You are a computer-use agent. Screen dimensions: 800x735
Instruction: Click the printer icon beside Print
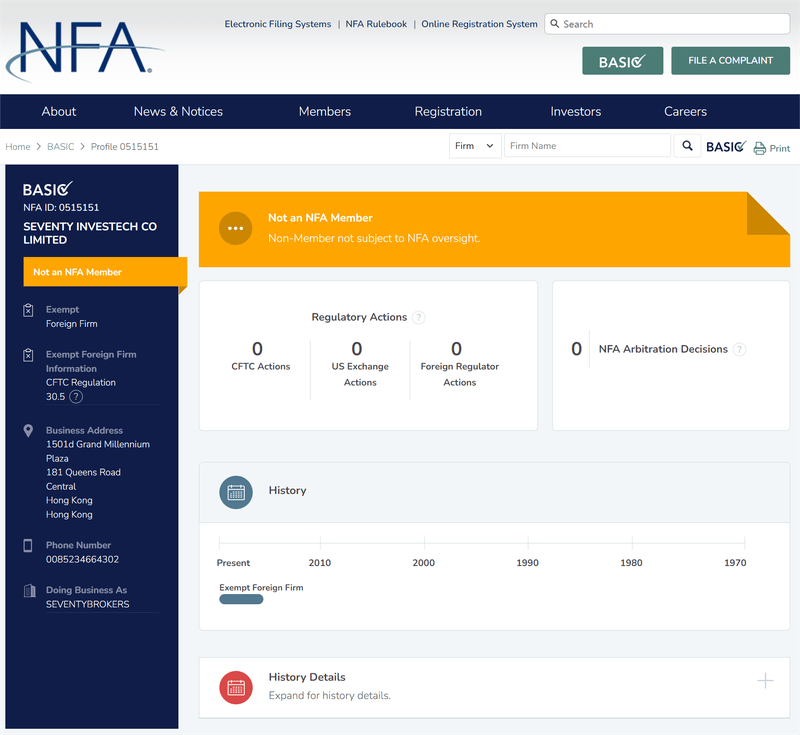pos(760,148)
